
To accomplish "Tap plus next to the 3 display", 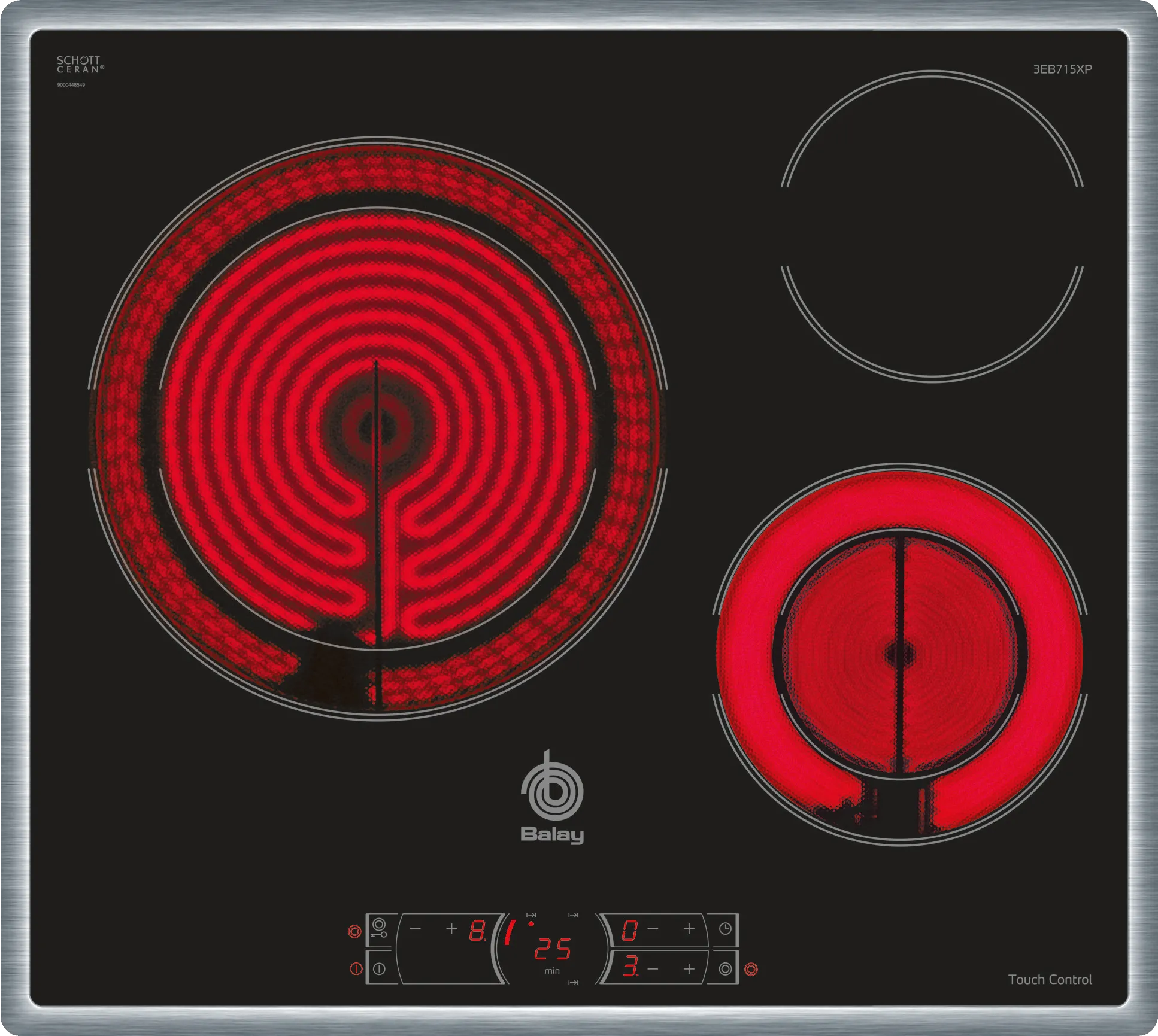I will point(689,968).
